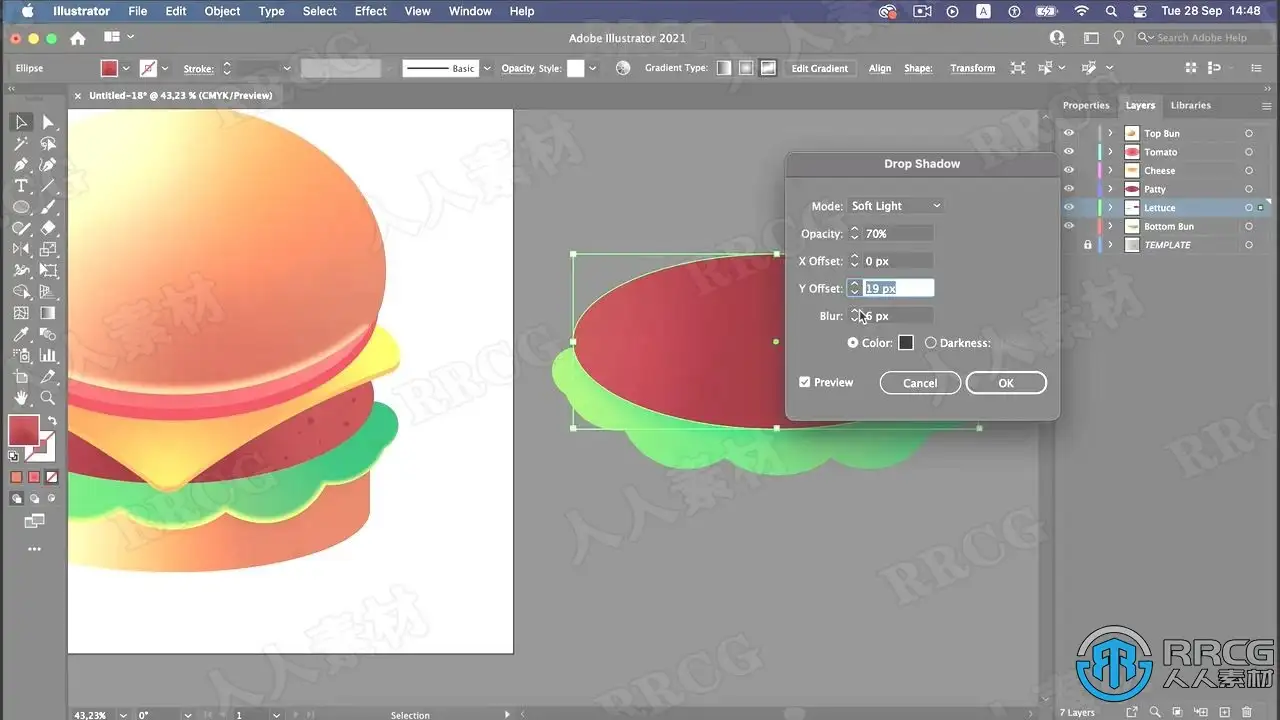The image size is (1280, 720).
Task: Swap fill and stroke colors
Action: click(x=52, y=421)
